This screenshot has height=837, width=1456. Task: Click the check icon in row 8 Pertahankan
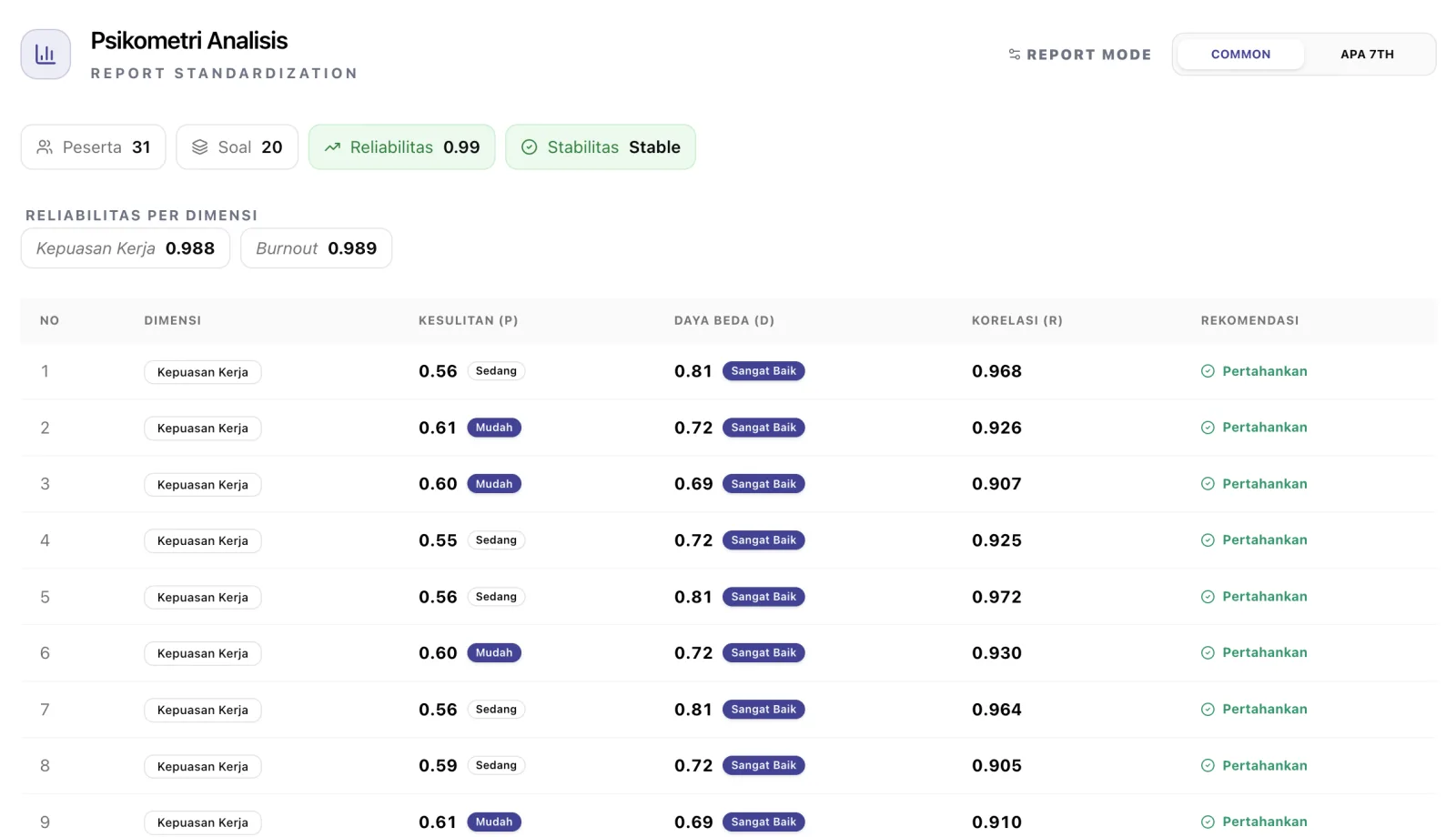point(1208,766)
